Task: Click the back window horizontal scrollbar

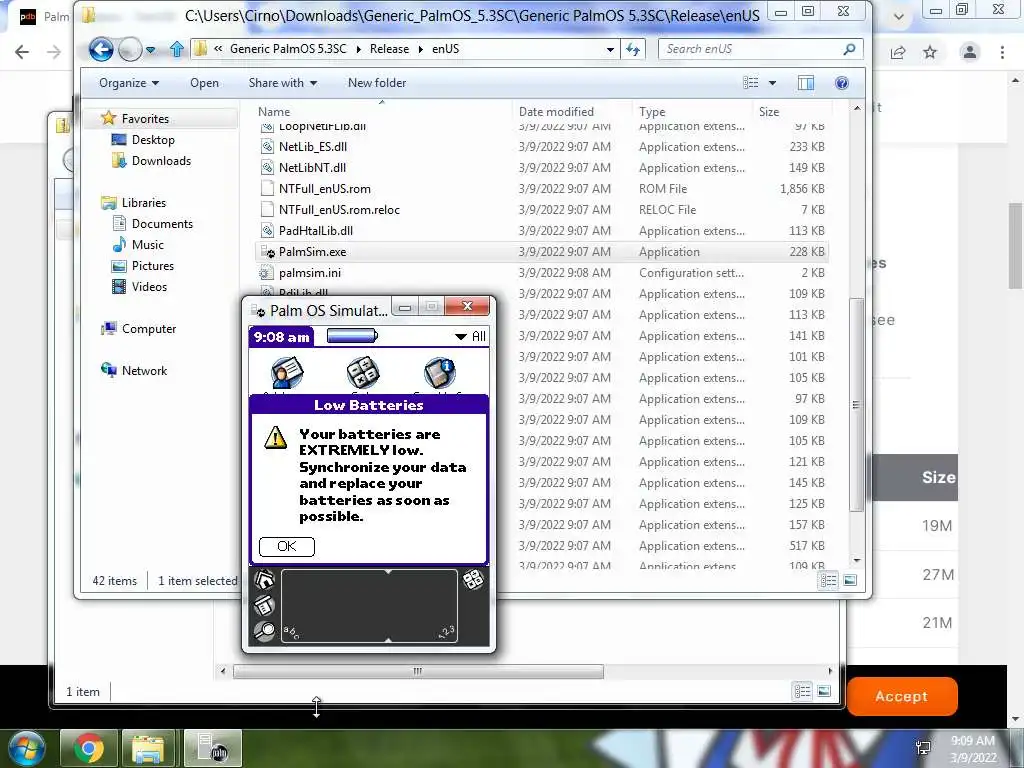Action: [x=418, y=671]
